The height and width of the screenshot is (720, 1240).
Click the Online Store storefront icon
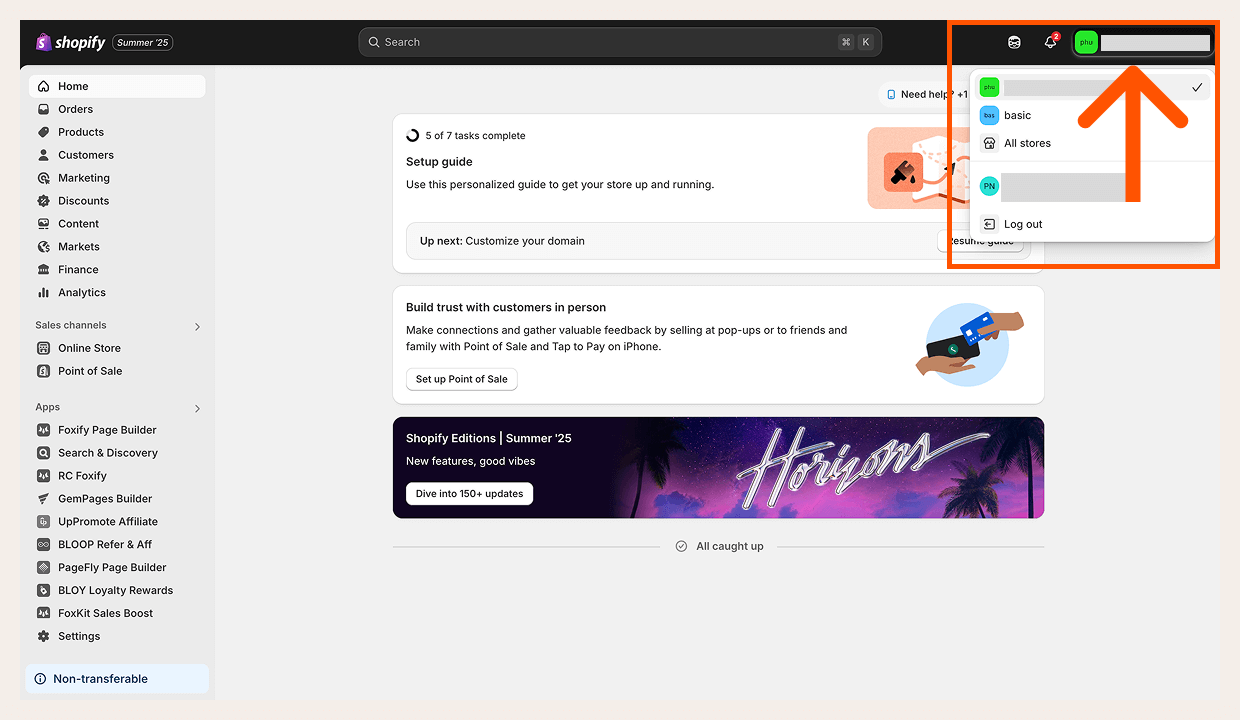click(x=43, y=348)
